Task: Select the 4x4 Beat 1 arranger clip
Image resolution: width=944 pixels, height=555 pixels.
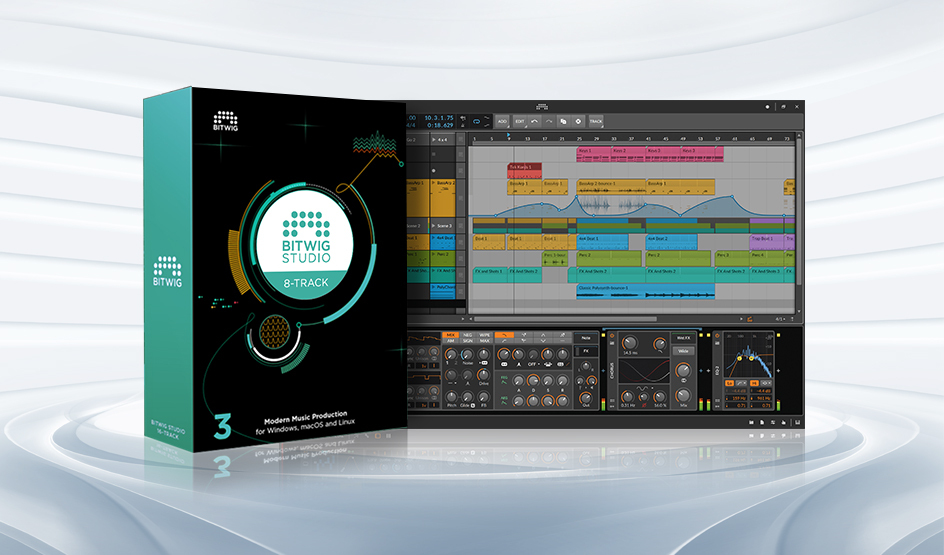Action: click(x=602, y=242)
